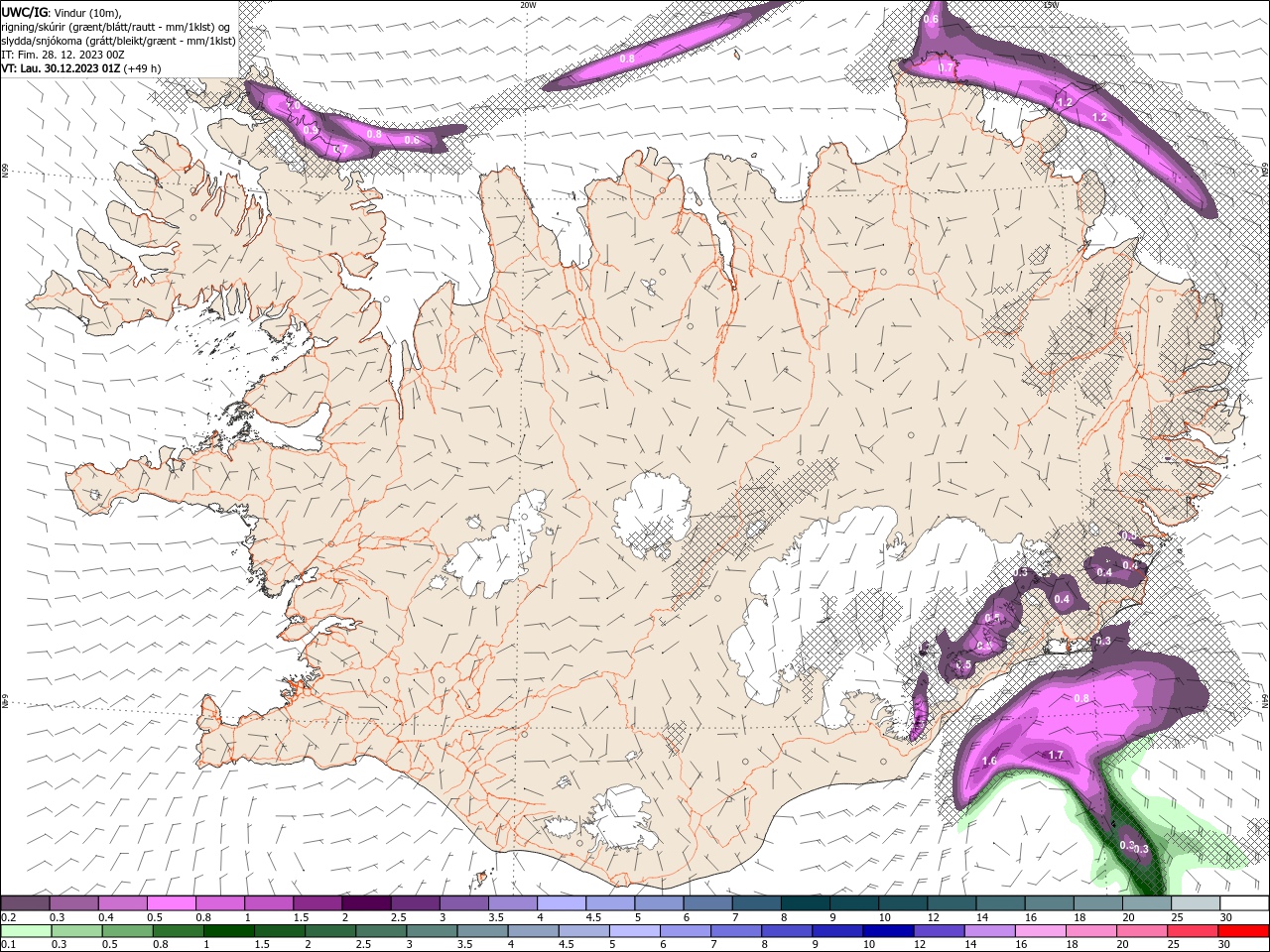Click the '1.6' precipitation value on the map
The height and width of the screenshot is (952, 1270).
pyautogui.click(x=988, y=762)
